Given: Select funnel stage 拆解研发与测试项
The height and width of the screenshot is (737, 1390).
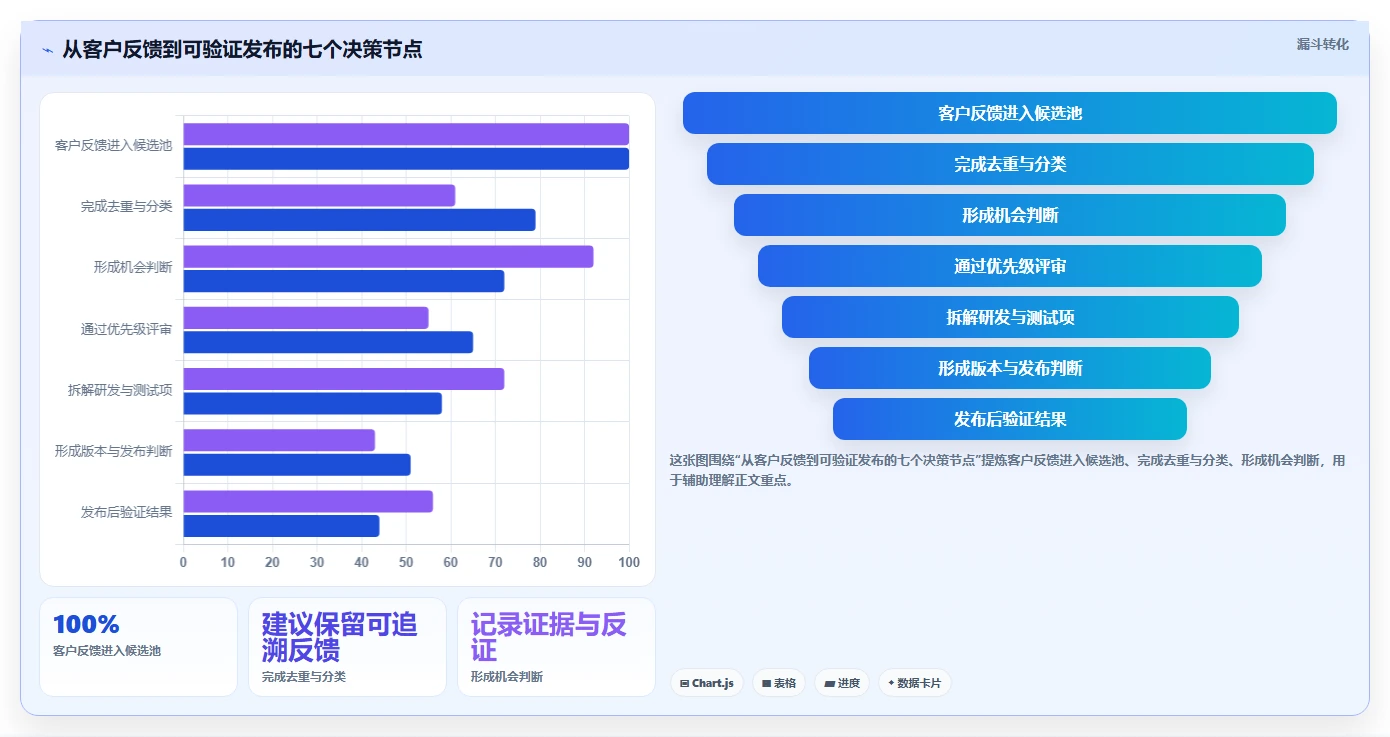Looking at the screenshot, I should [x=1010, y=317].
